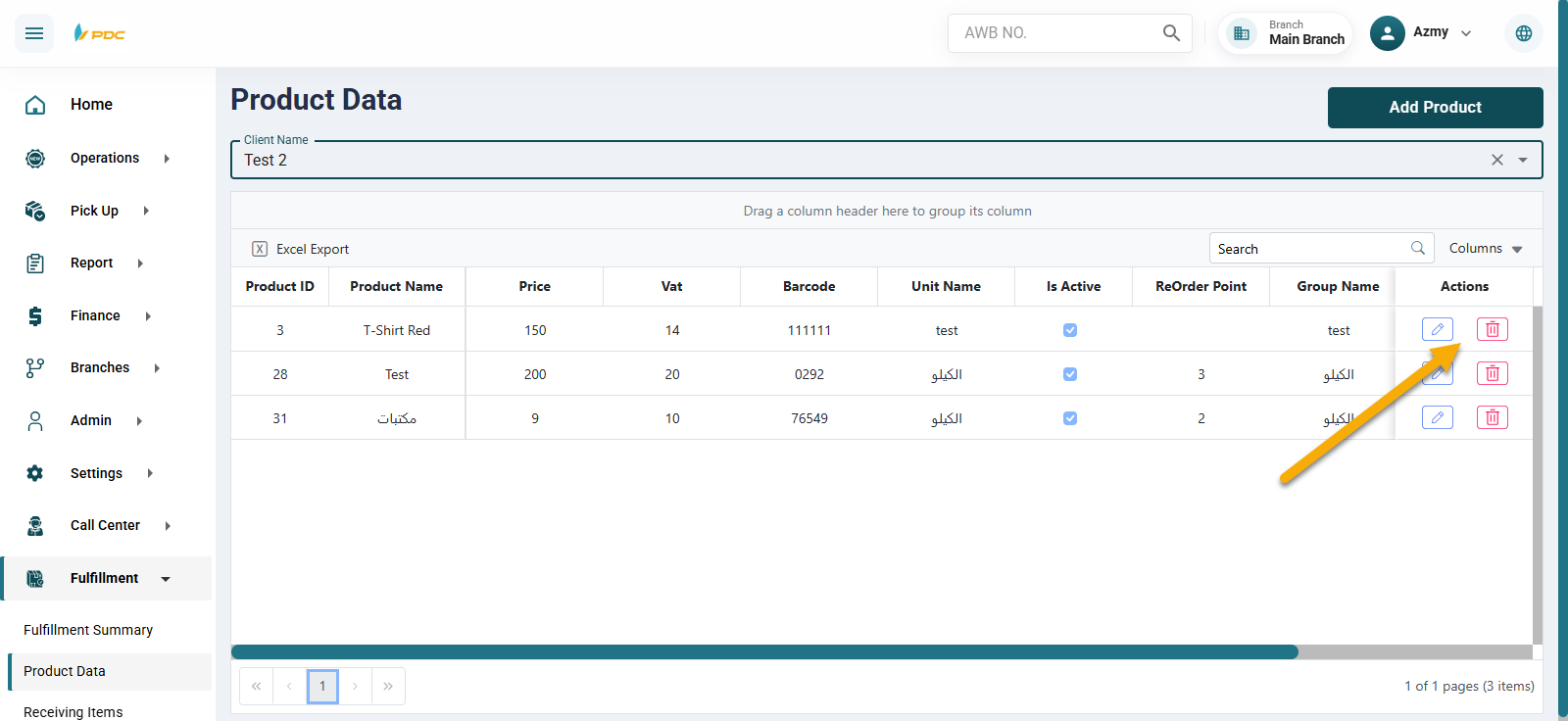
Task: Collapse the Fulfillment submenu arrow
Action: 166,579
